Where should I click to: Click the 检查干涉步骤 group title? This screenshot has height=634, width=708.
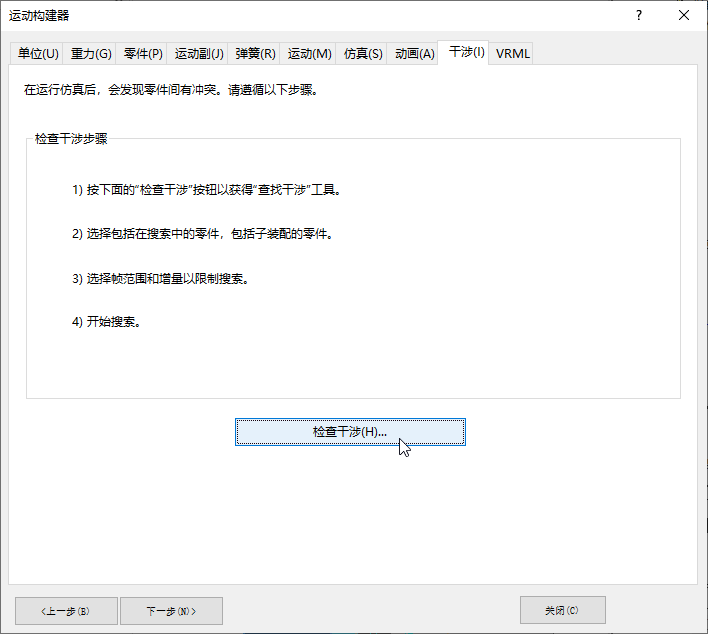(71, 139)
